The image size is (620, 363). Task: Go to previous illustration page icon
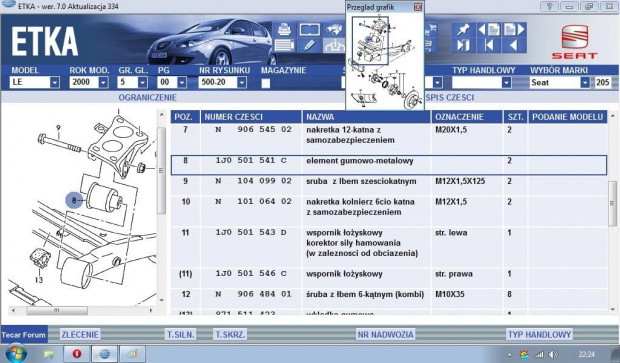488,30
